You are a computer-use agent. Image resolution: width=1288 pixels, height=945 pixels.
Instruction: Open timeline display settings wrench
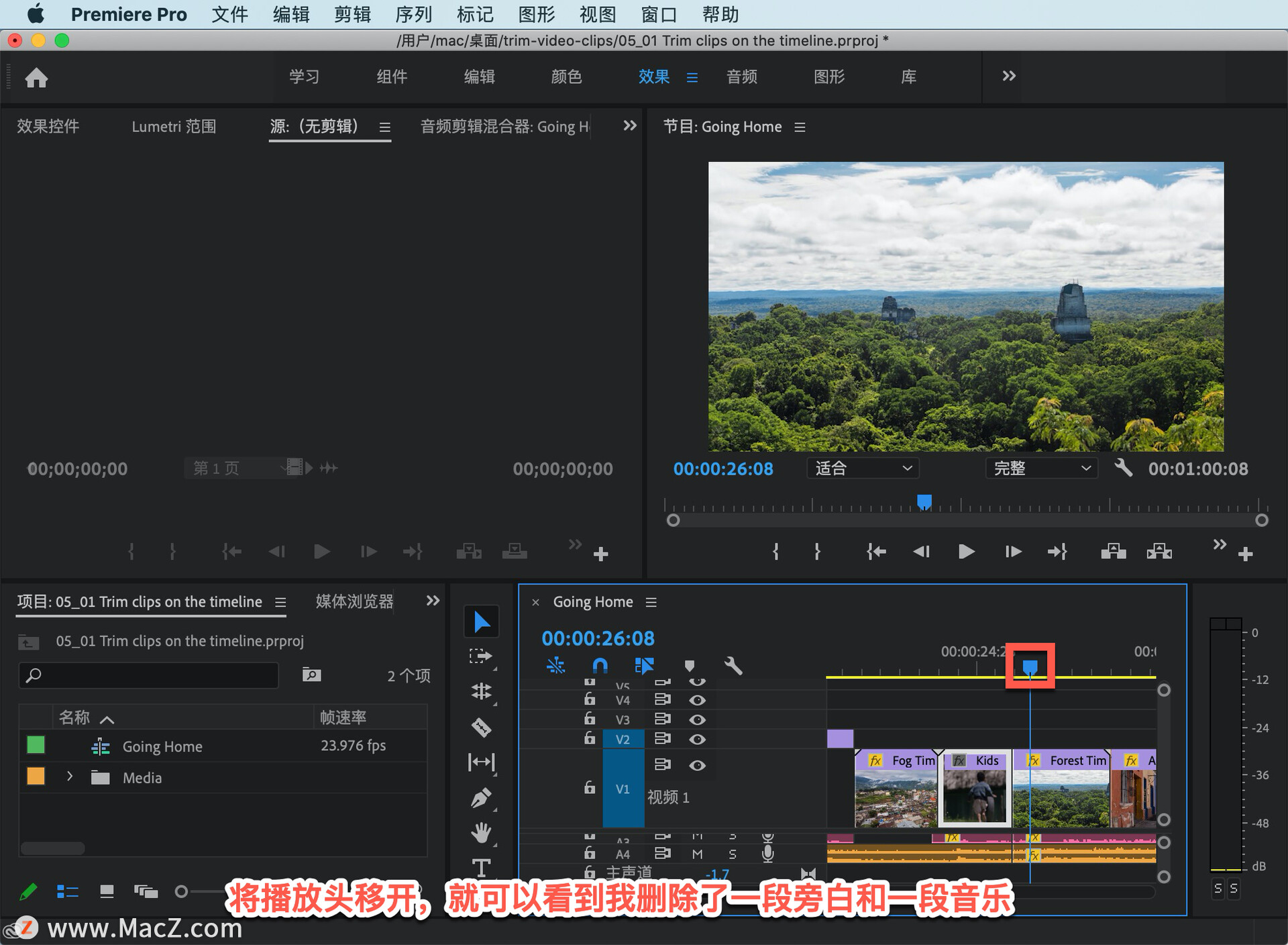733,666
